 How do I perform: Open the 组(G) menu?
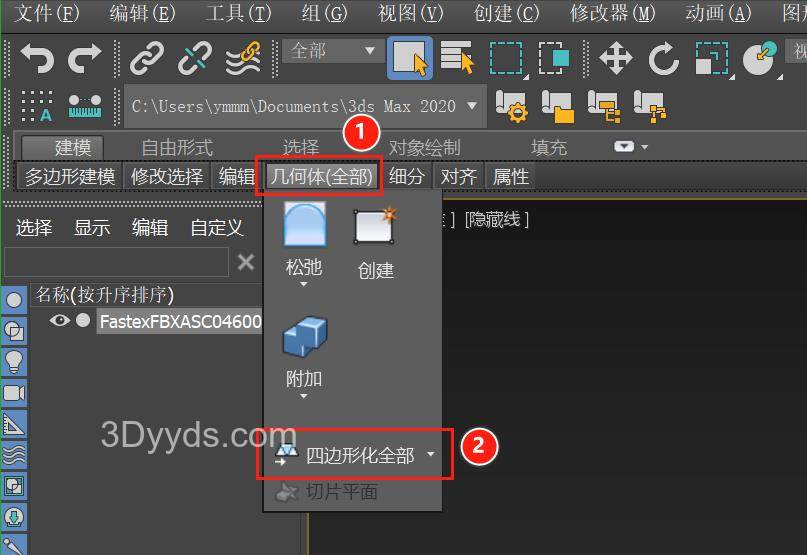[x=325, y=12]
